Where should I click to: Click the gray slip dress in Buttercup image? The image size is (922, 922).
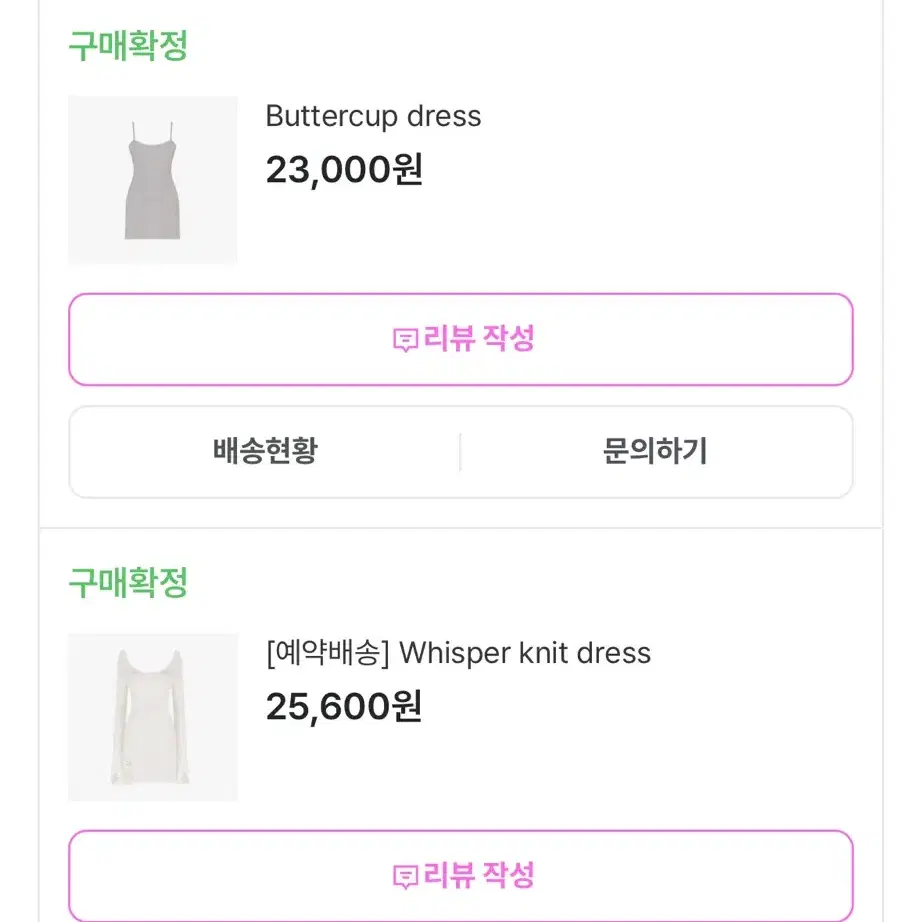click(152, 181)
